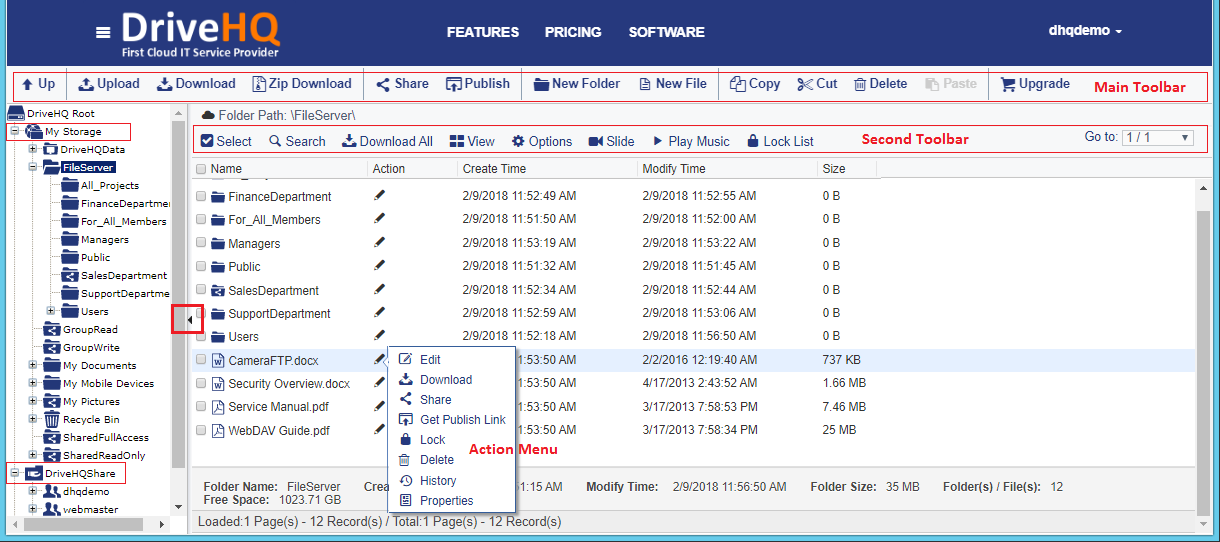Image resolution: width=1220 pixels, height=542 pixels.
Task: Toggle the select-all checkbox in Name header
Action: click(201, 169)
